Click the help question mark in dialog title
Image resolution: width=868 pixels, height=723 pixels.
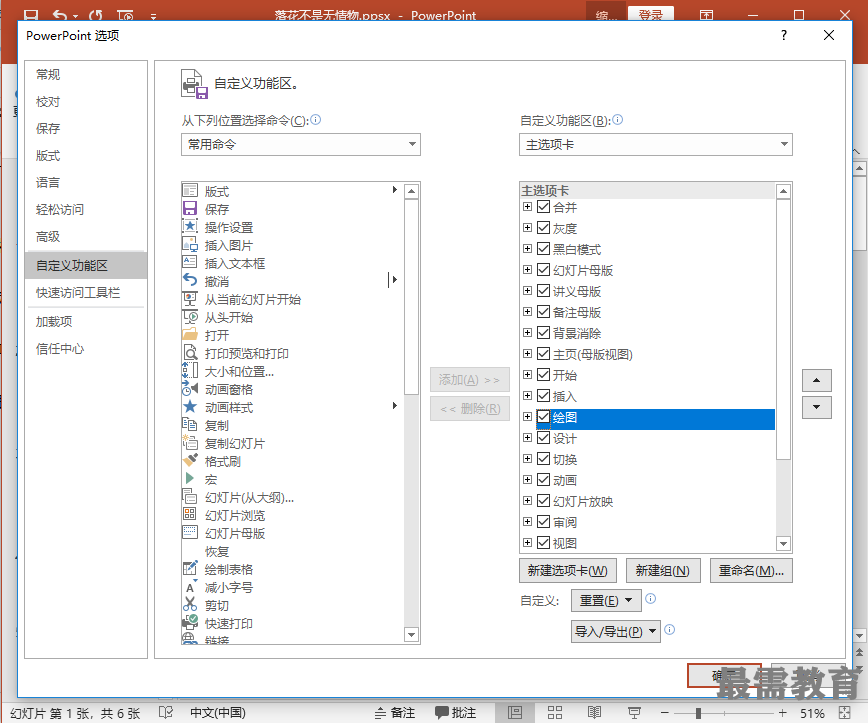tap(784, 35)
